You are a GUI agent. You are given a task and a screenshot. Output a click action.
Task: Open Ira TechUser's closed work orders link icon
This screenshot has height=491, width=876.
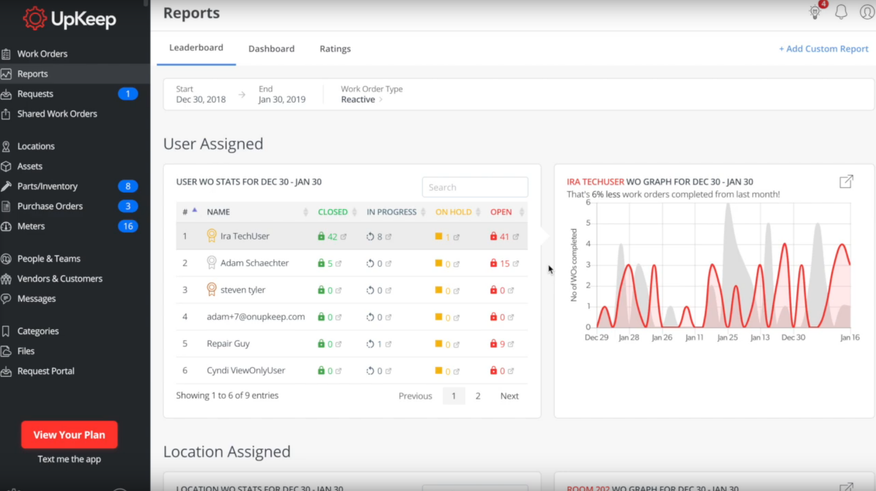(x=344, y=237)
